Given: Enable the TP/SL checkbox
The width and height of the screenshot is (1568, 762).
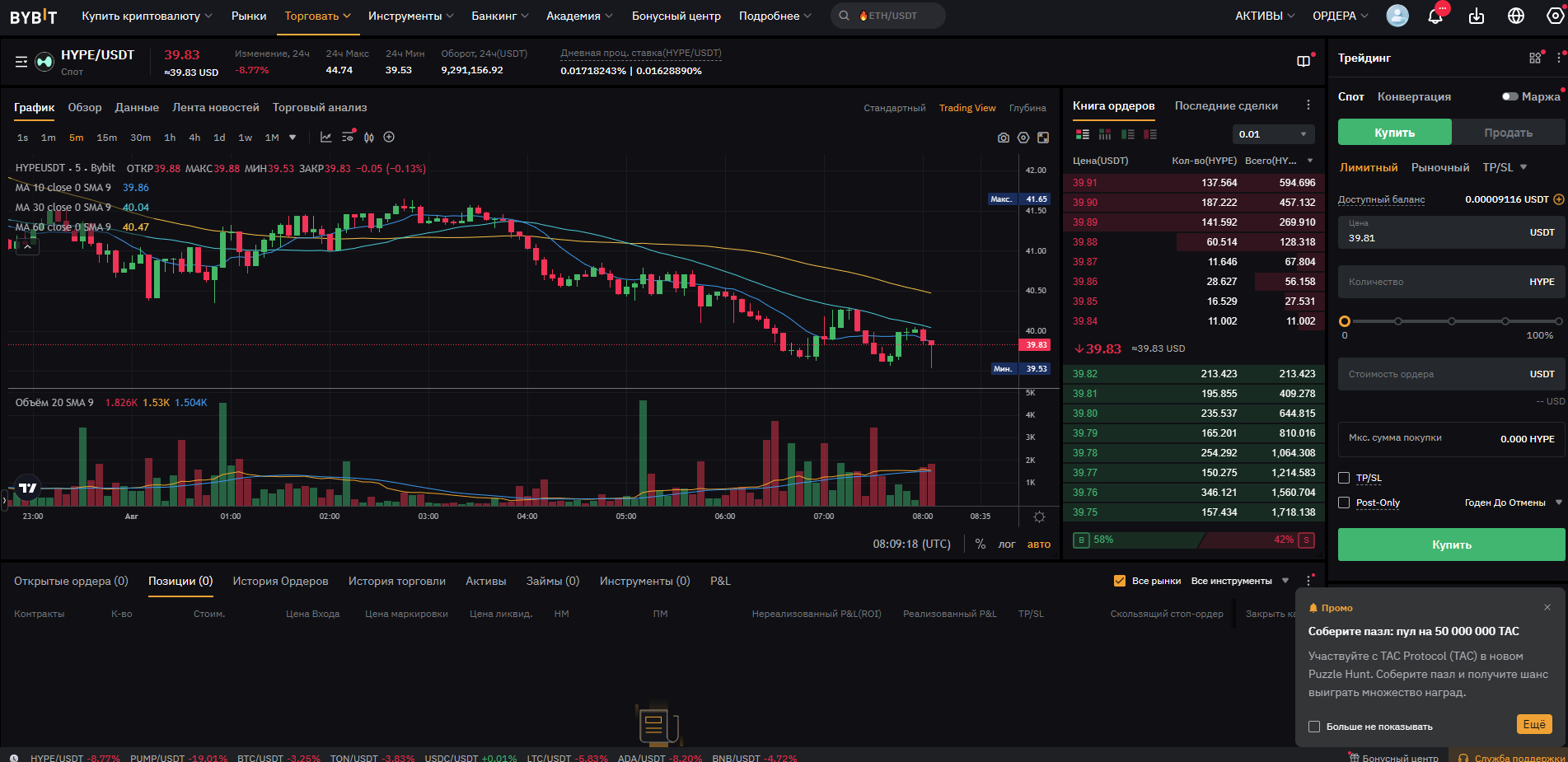Looking at the screenshot, I should click(x=1344, y=478).
